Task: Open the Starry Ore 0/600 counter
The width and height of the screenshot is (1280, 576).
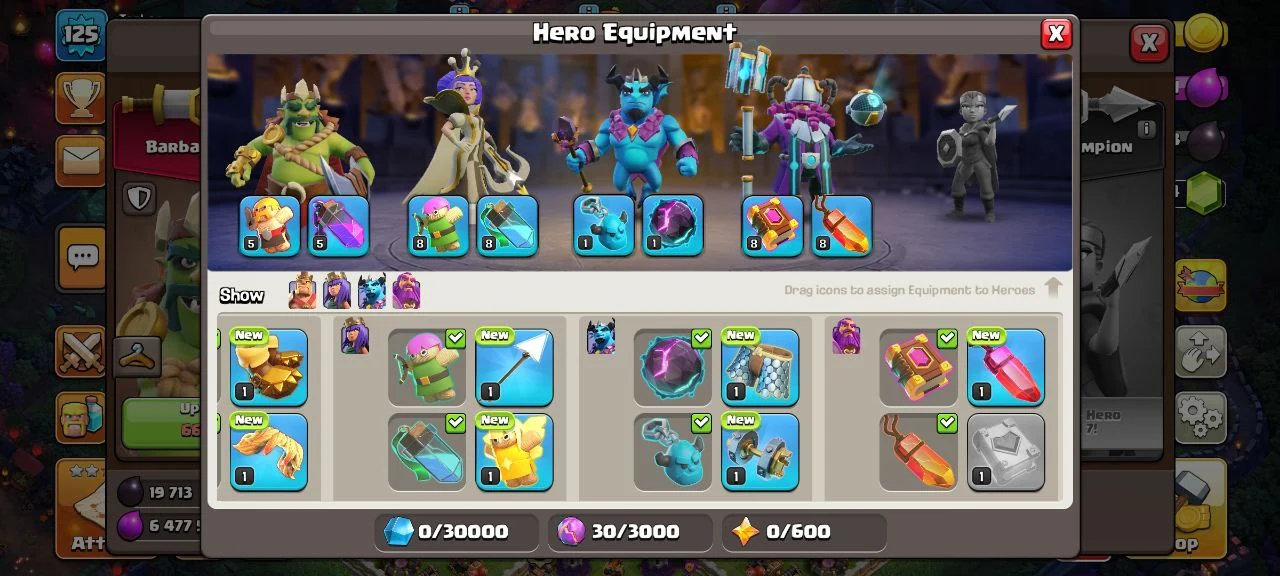Action: point(804,532)
